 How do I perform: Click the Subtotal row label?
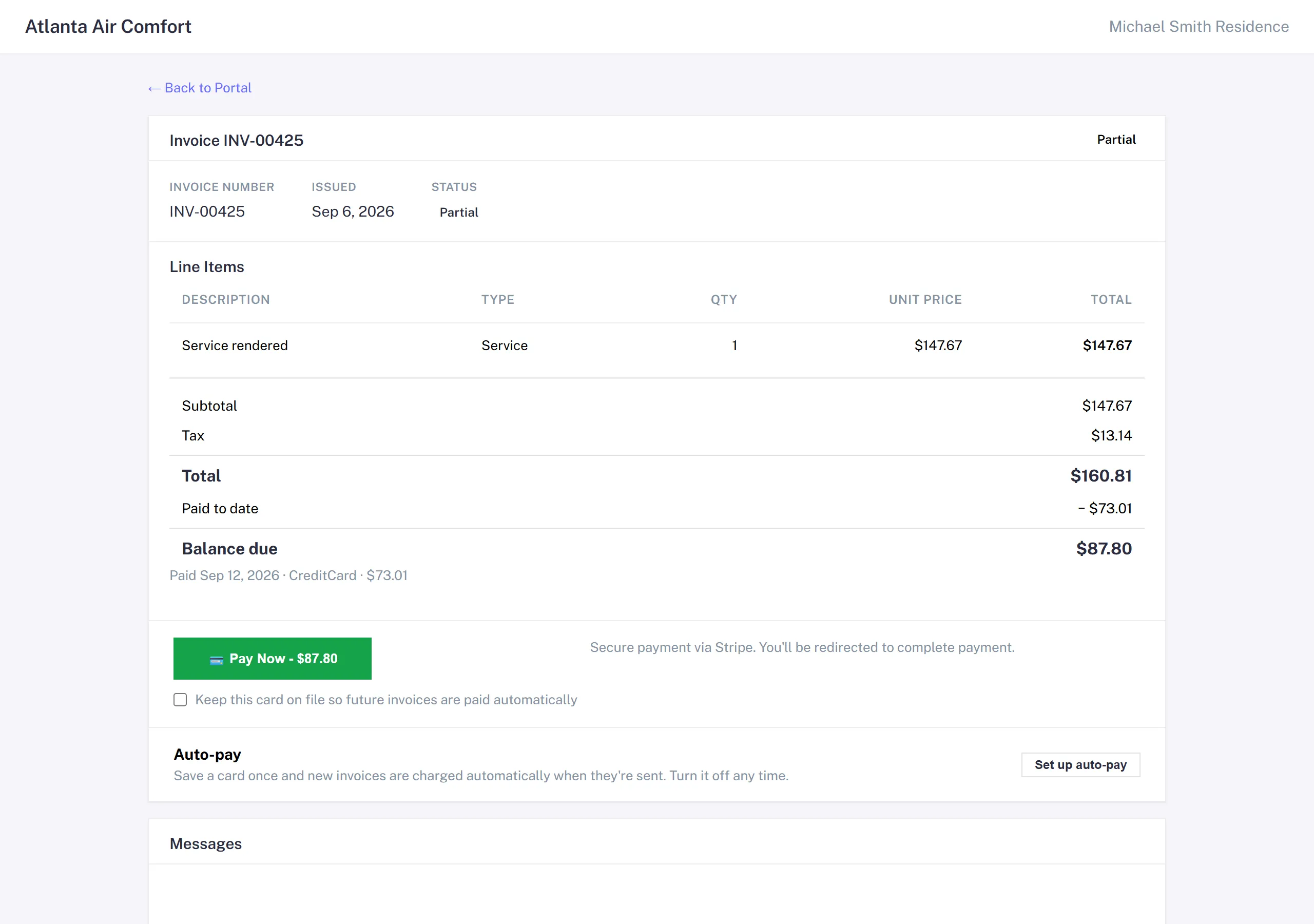(209, 406)
